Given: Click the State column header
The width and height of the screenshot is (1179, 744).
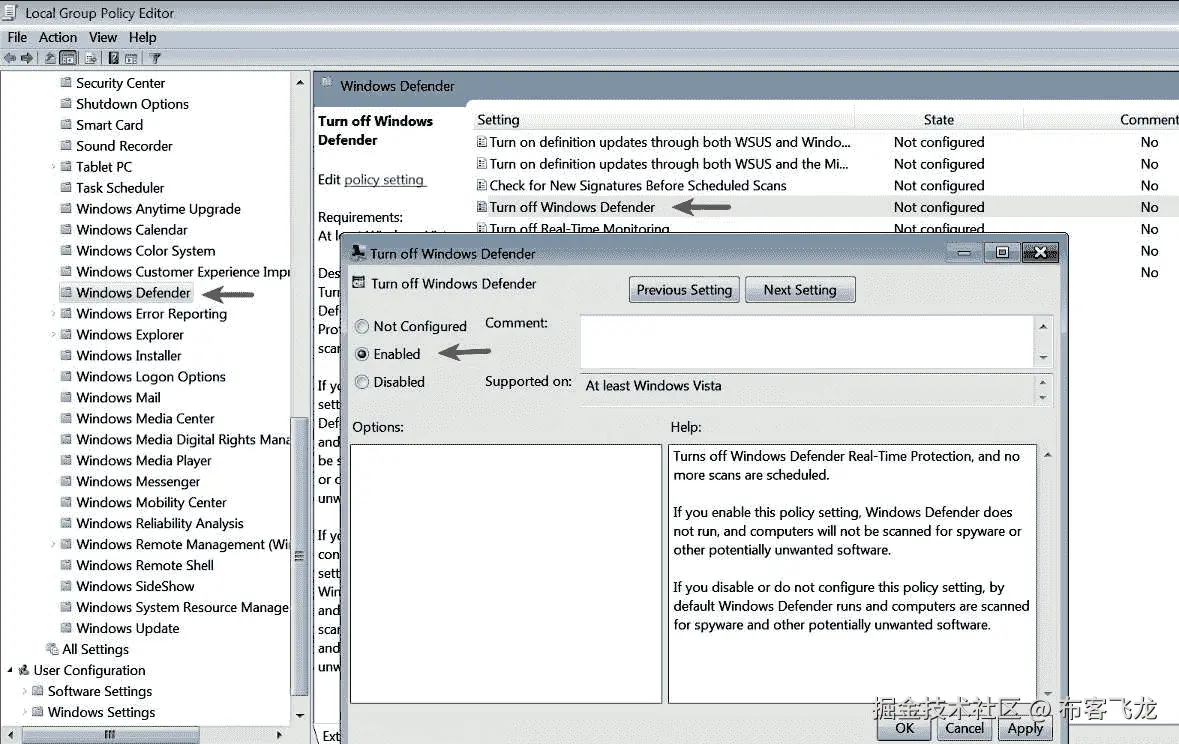Looking at the screenshot, I should pos(938,119).
